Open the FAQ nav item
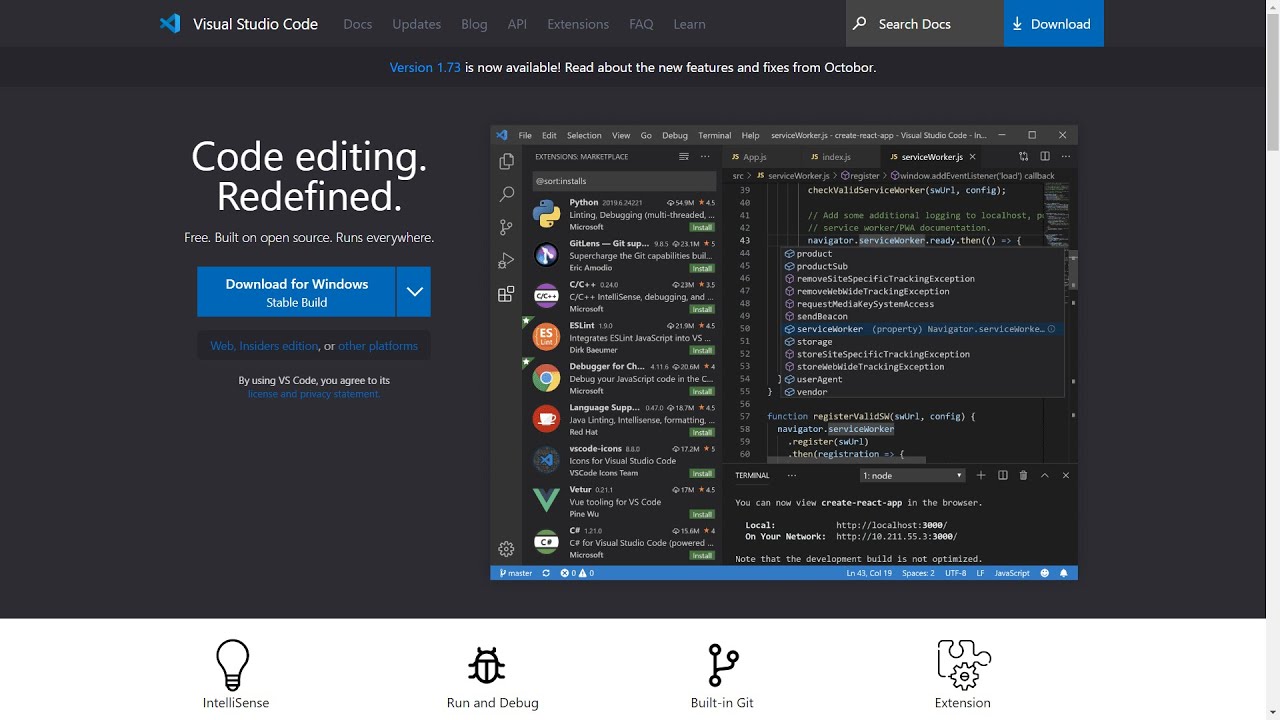Screen dimensions: 1280x720 (641, 24)
